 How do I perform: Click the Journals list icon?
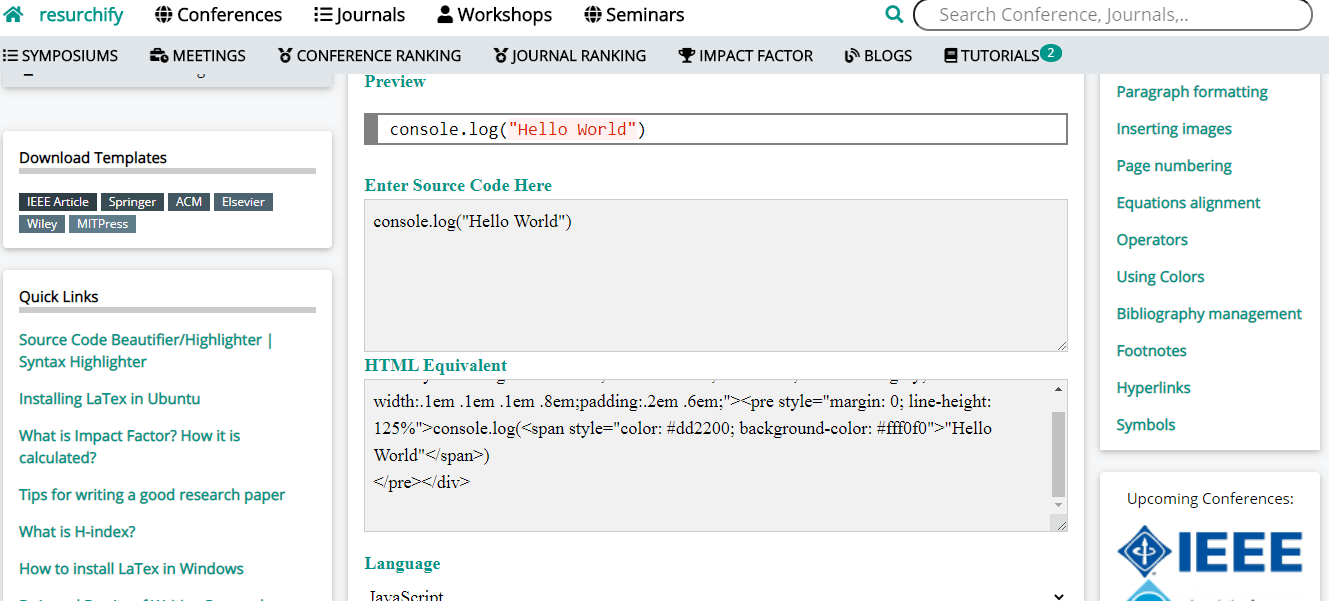tap(323, 15)
